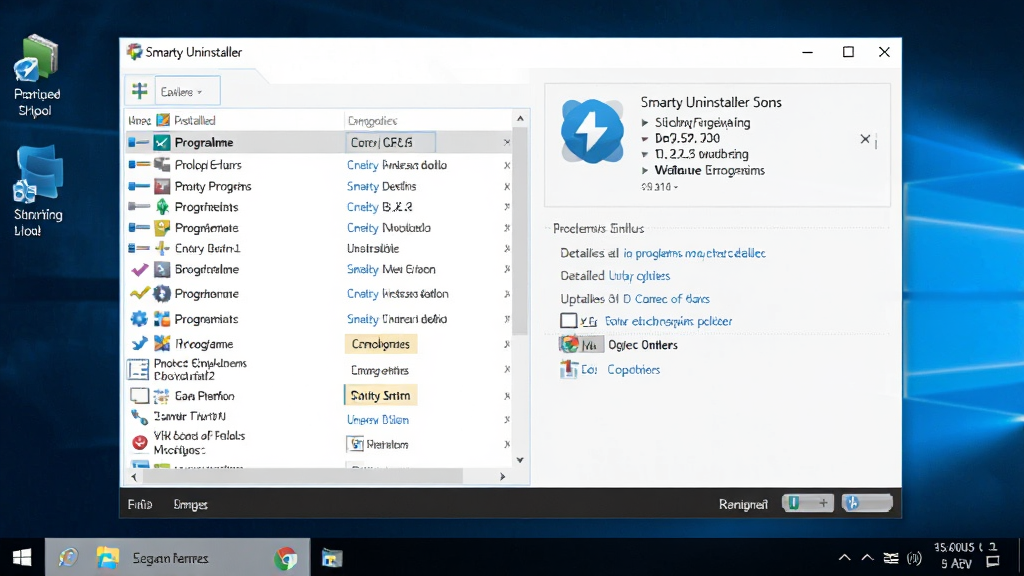Open the Stnrring Lloal desktop icon
Viewport: 1024px width, 576px height.
point(38,192)
